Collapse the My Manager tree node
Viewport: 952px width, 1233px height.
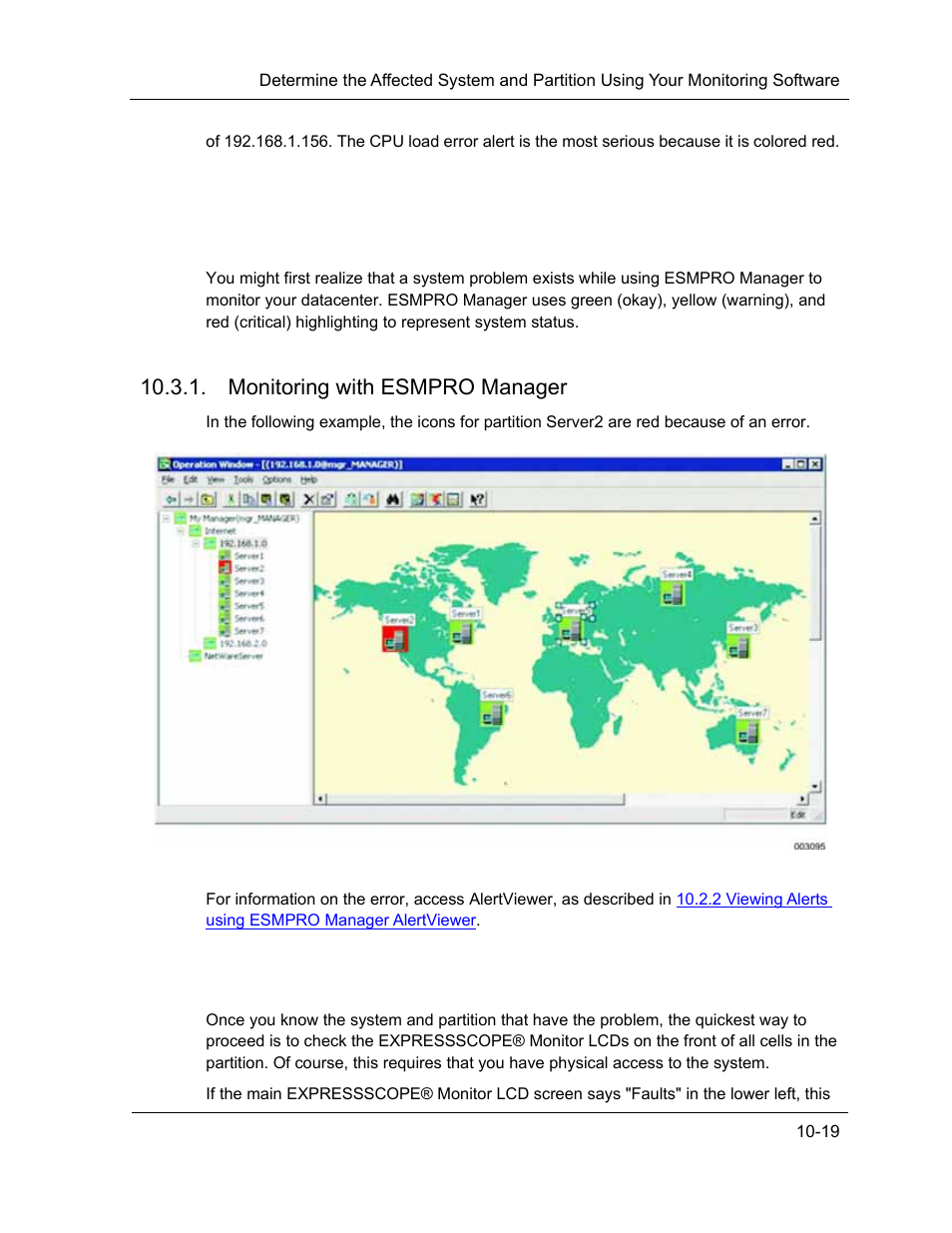click(x=167, y=518)
